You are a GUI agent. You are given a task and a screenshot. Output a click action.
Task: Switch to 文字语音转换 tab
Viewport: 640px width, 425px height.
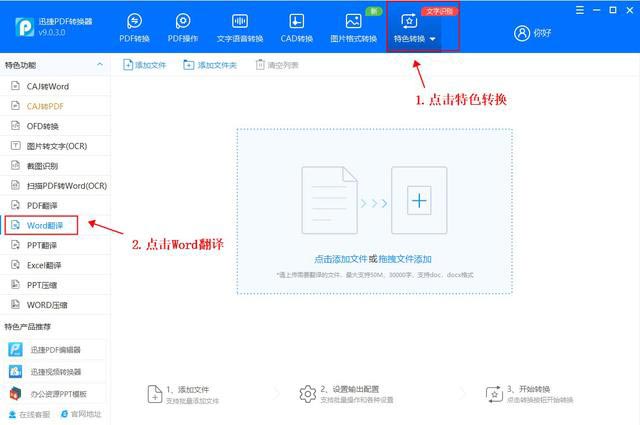point(240,27)
